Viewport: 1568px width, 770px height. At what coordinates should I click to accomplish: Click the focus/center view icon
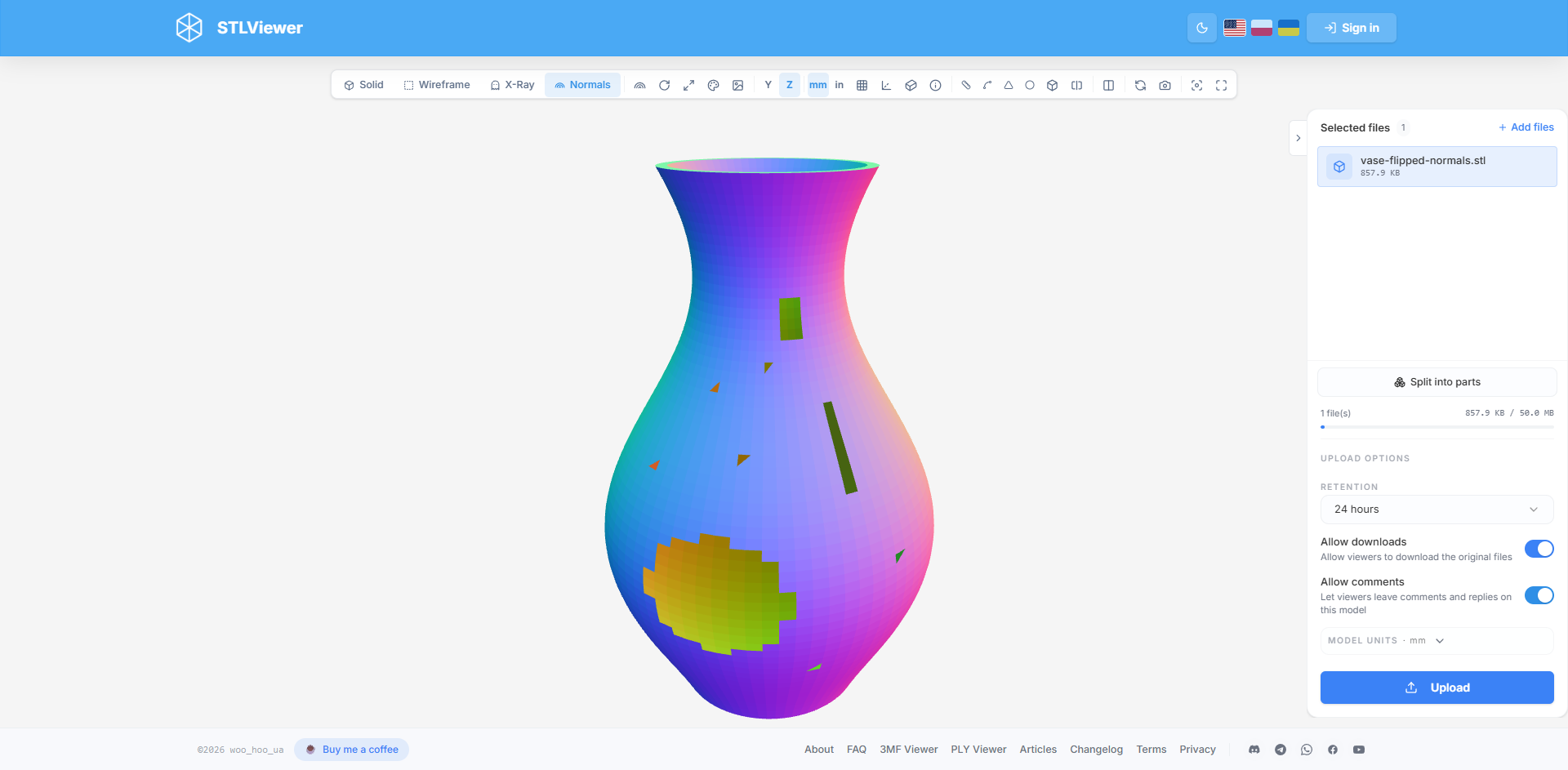[1196, 85]
